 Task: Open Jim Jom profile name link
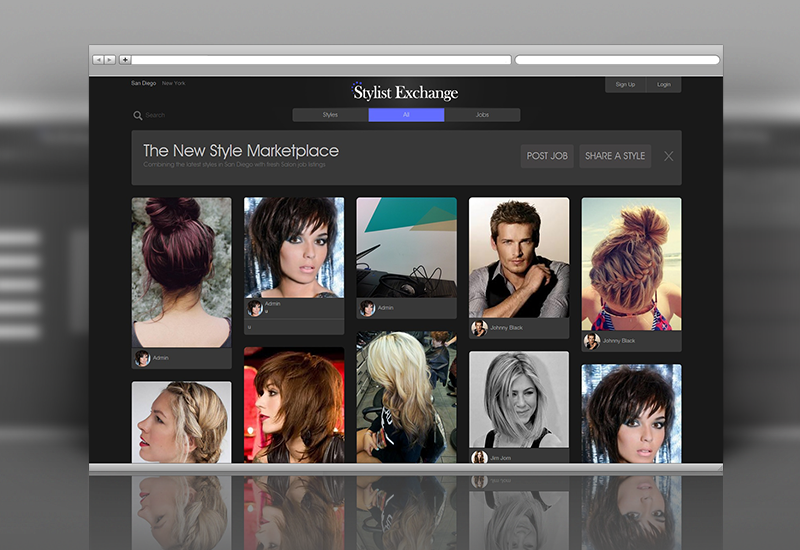pyautogui.click(x=501, y=458)
